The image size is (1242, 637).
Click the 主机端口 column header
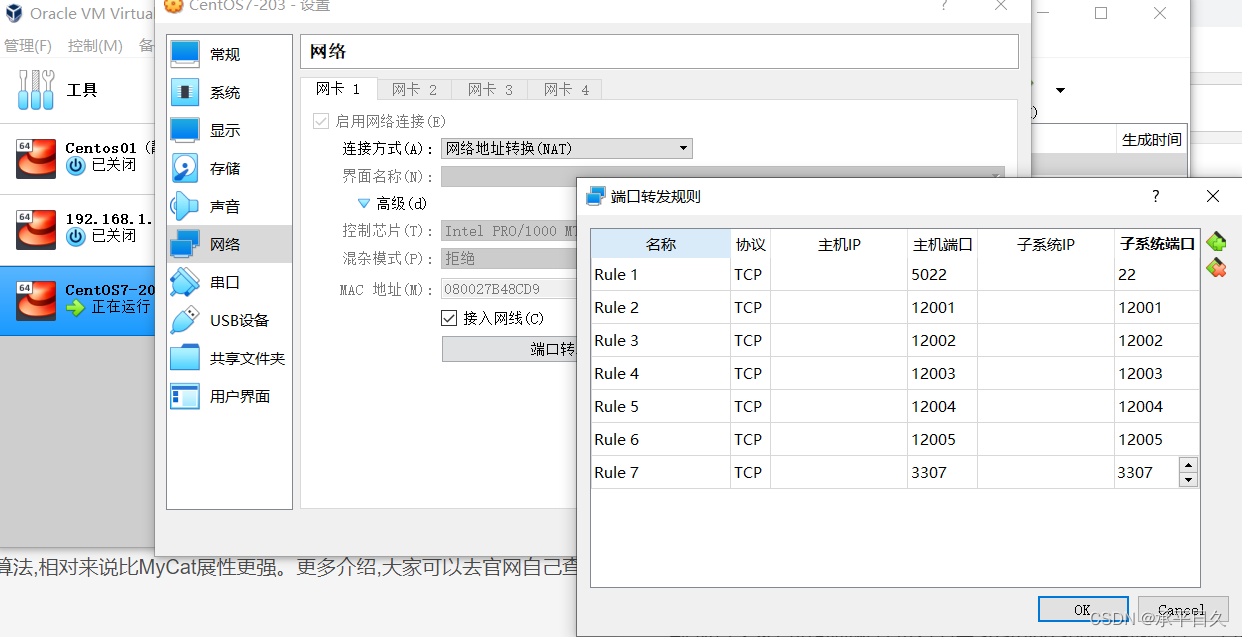click(943, 244)
